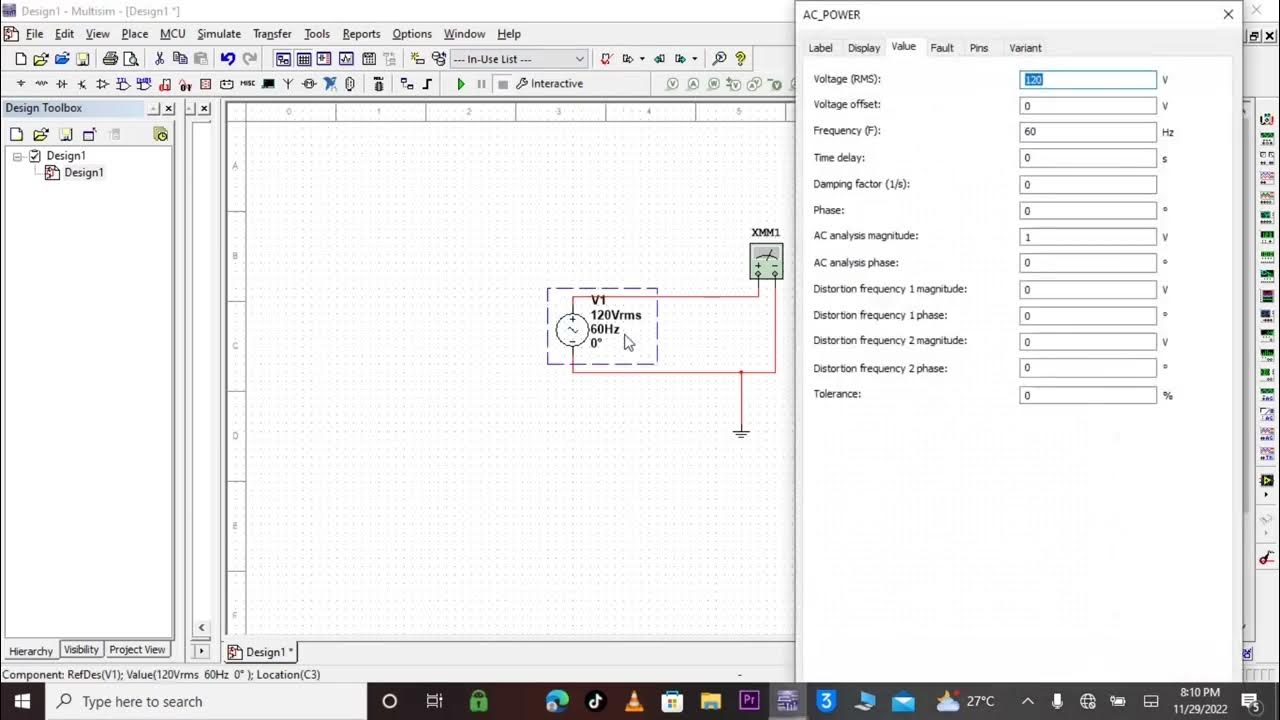
Task: Place a MISC component
Action: (x=247, y=84)
